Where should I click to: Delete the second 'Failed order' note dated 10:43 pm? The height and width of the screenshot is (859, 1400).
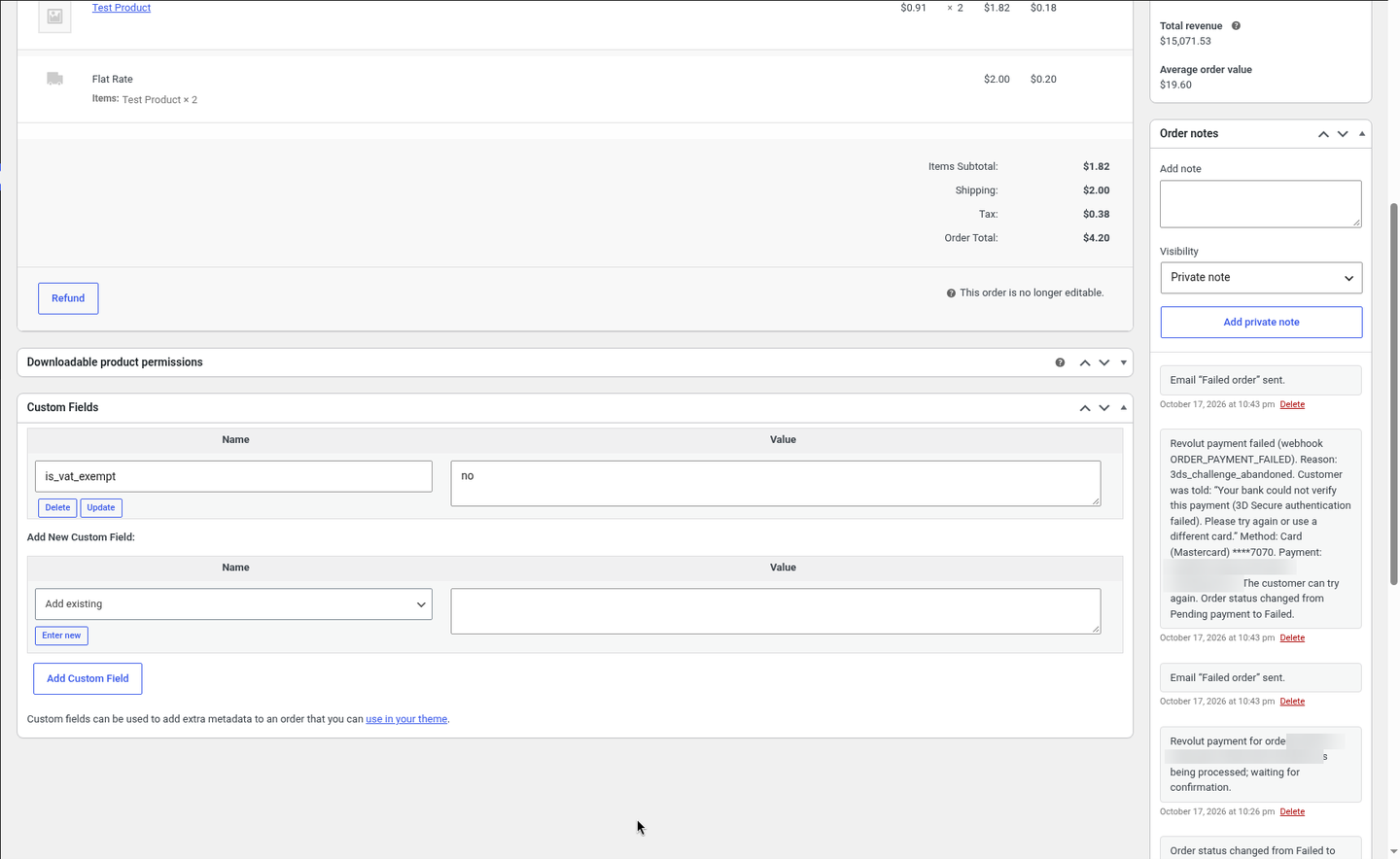coord(1292,702)
